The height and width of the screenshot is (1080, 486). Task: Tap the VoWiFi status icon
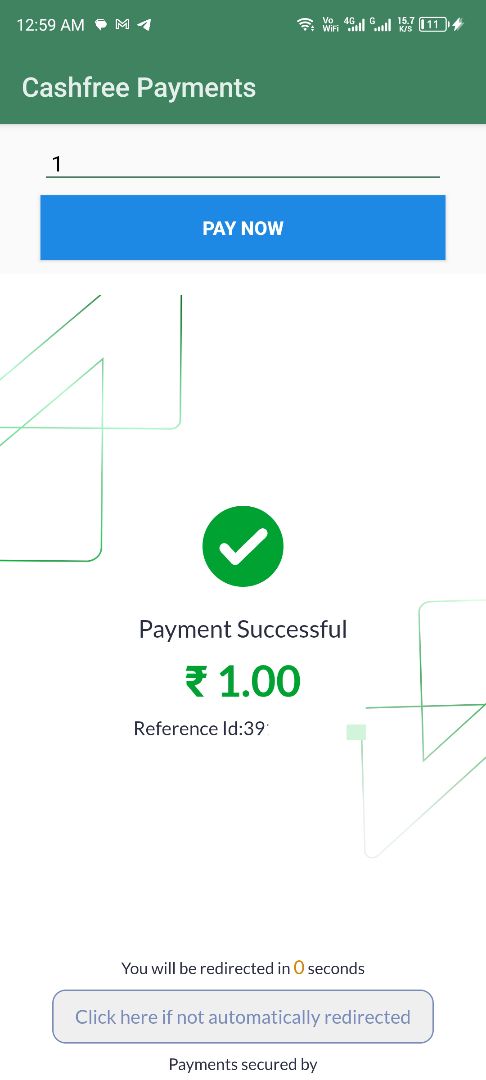[x=330, y=25]
